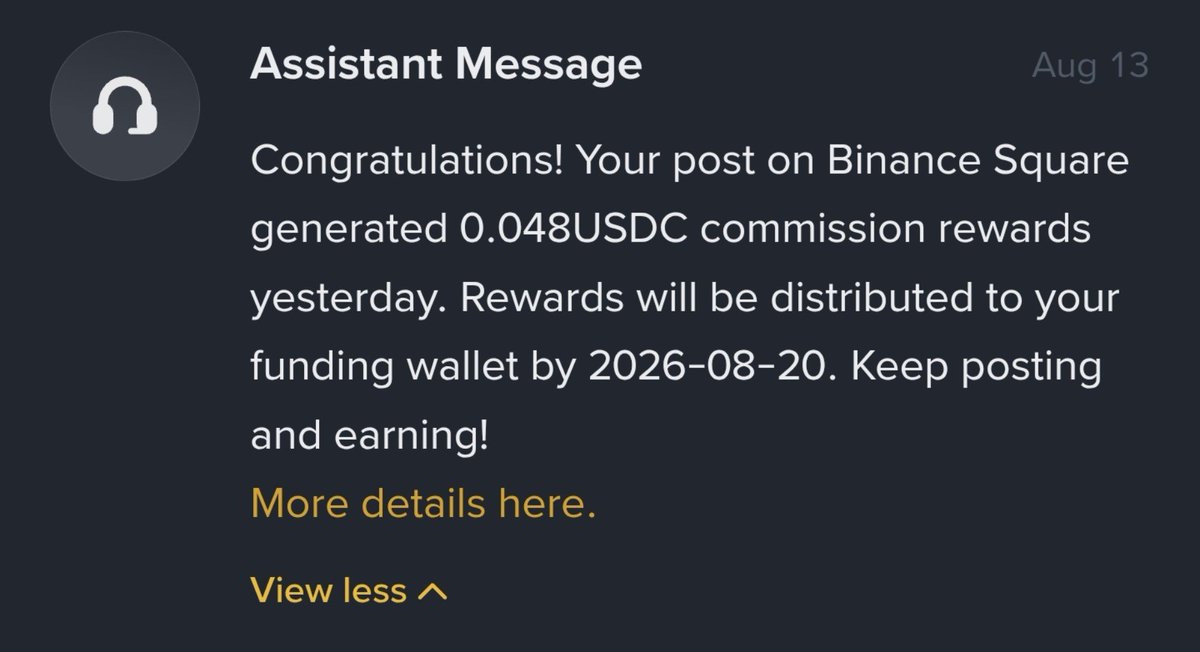Click the Keep posting phrase

[x=978, y=368]
